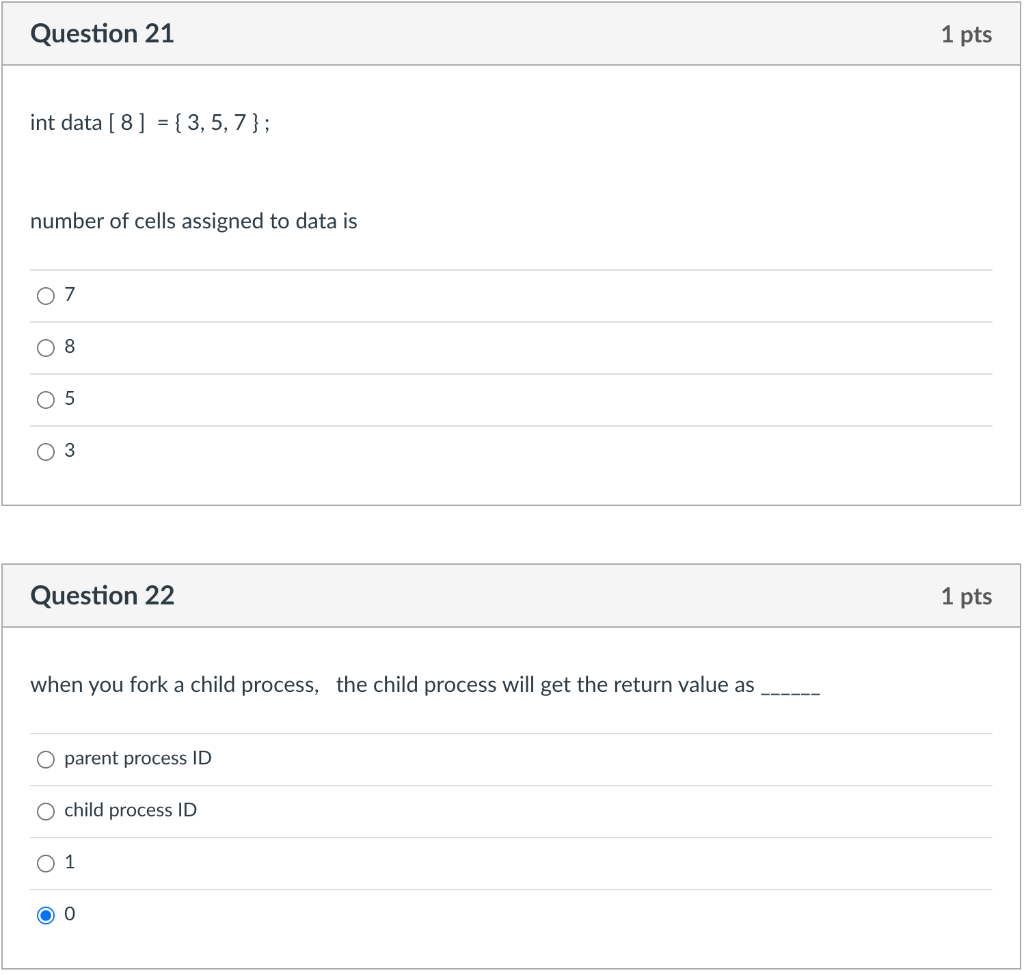Click the 'child process ID' label text
This screenshot has height=975, width=1024.
[x=131, y=810]
